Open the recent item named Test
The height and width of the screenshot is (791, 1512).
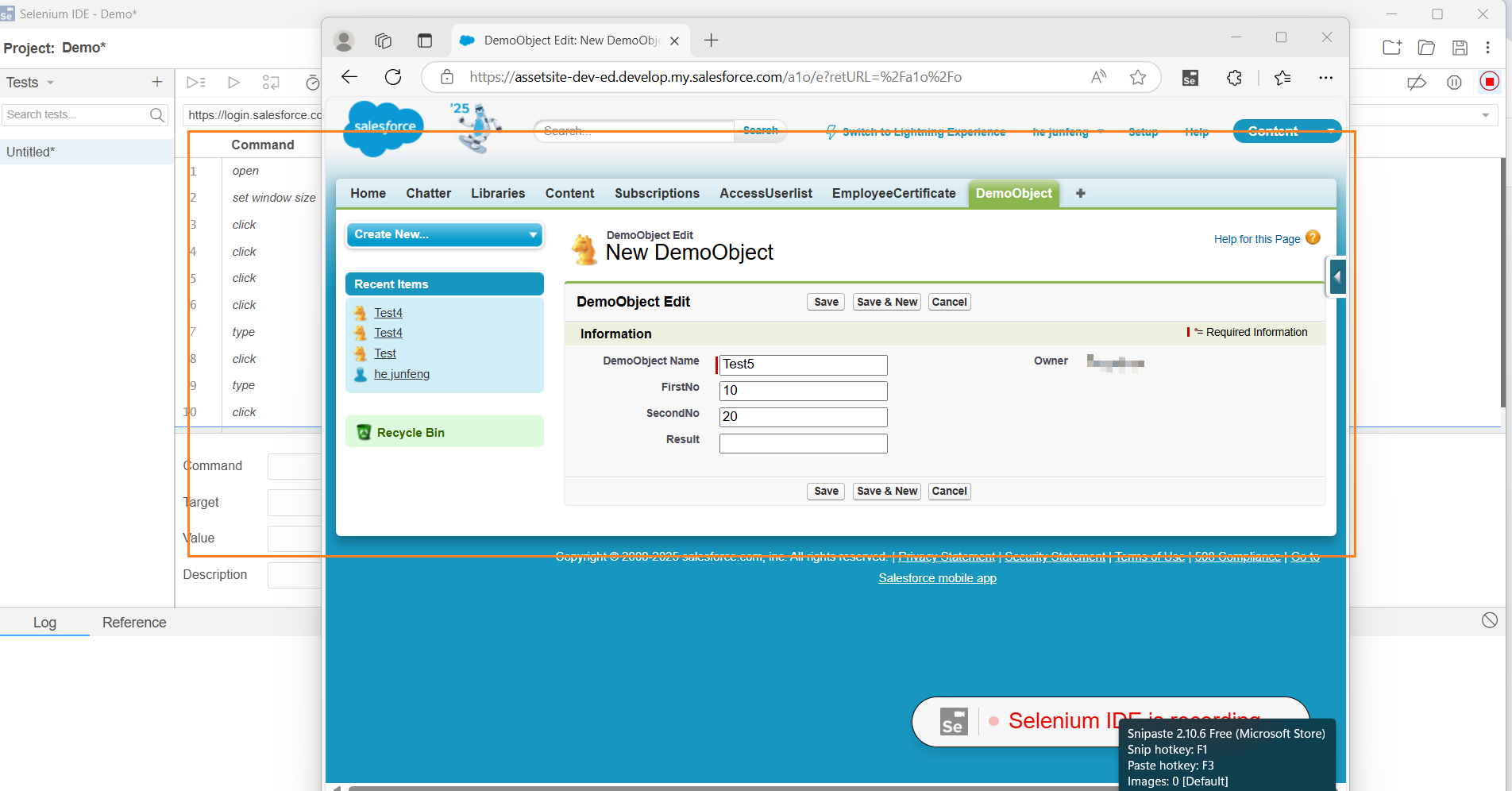coord(385,353)
